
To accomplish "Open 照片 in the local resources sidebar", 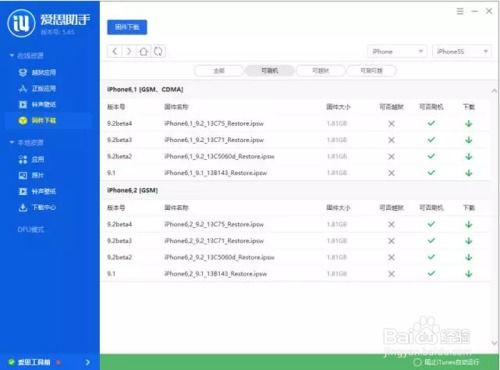I will click(x=31, y=175).
